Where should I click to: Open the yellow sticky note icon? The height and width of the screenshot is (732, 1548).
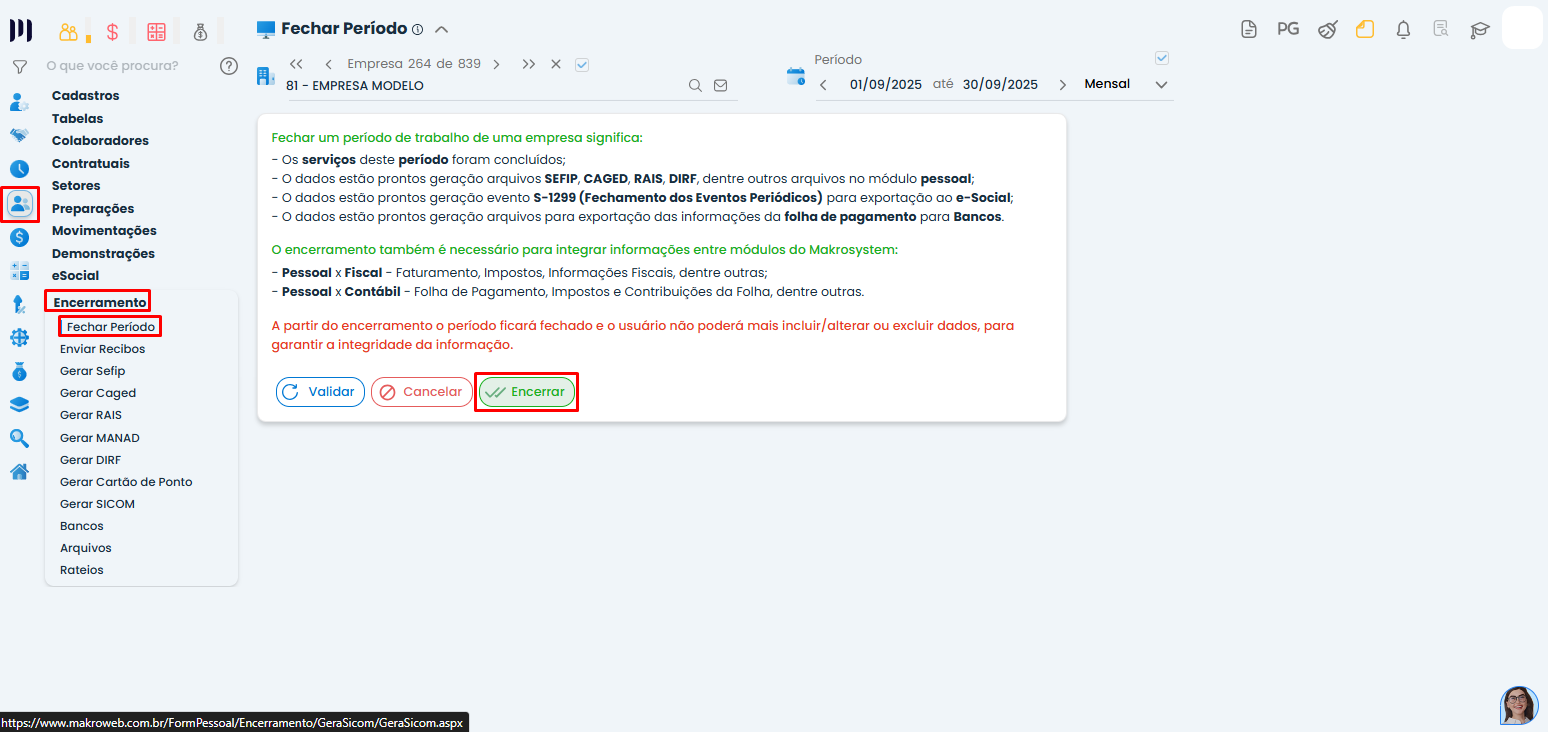point(1365,29)
